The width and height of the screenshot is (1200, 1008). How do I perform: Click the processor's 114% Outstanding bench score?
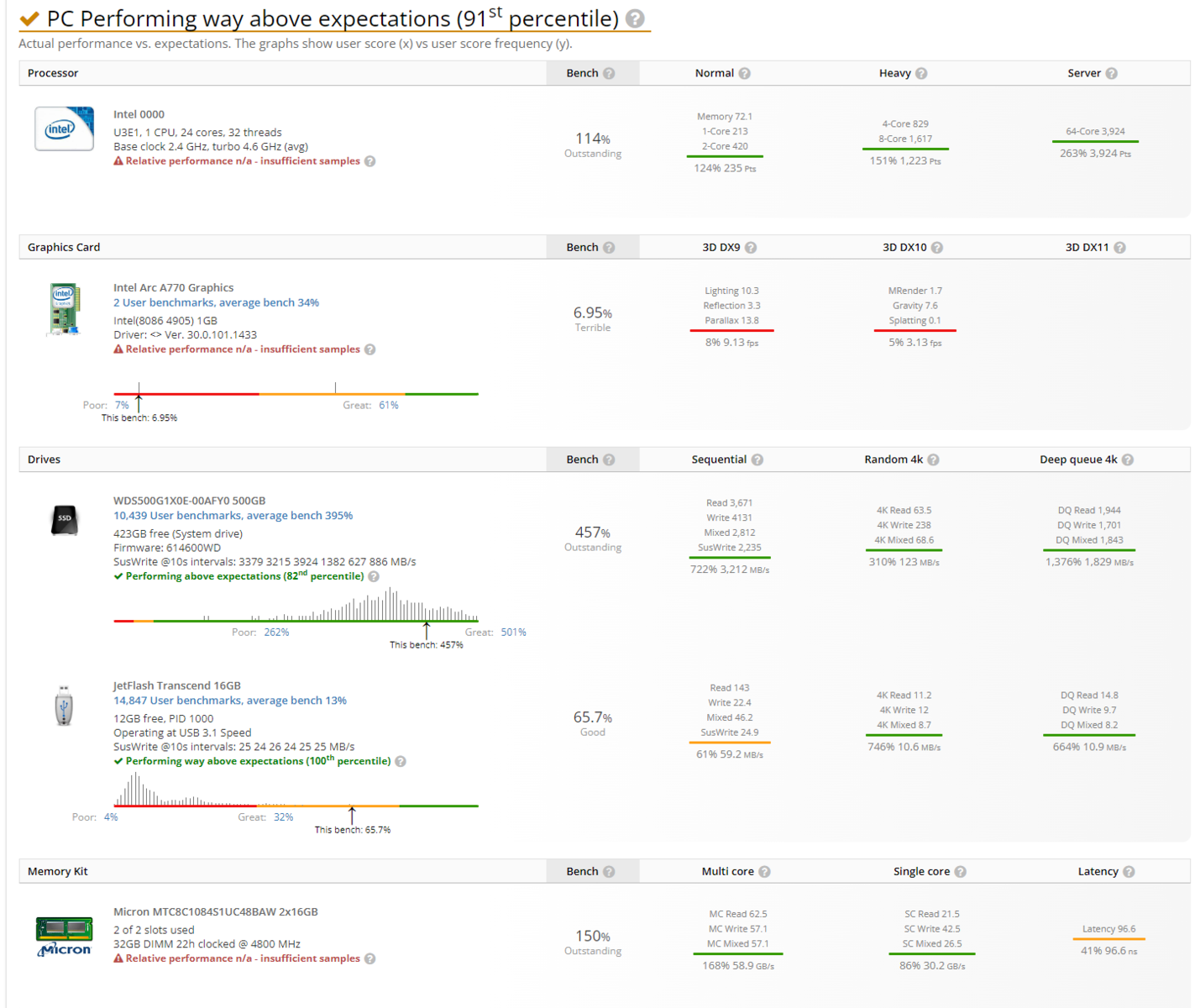click(593, 144)
